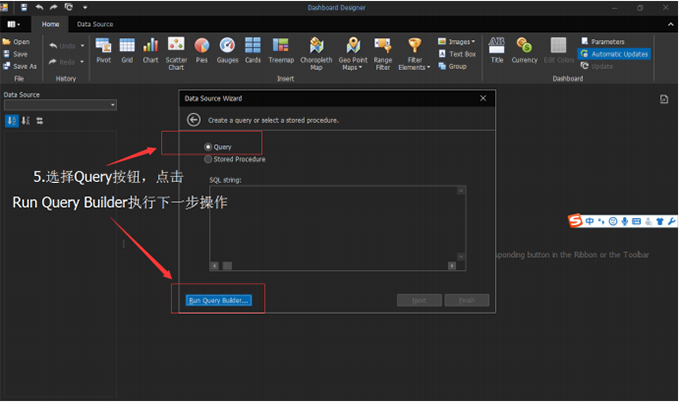Click the Open file button
The image size is (680, 402).
(16, 42)
